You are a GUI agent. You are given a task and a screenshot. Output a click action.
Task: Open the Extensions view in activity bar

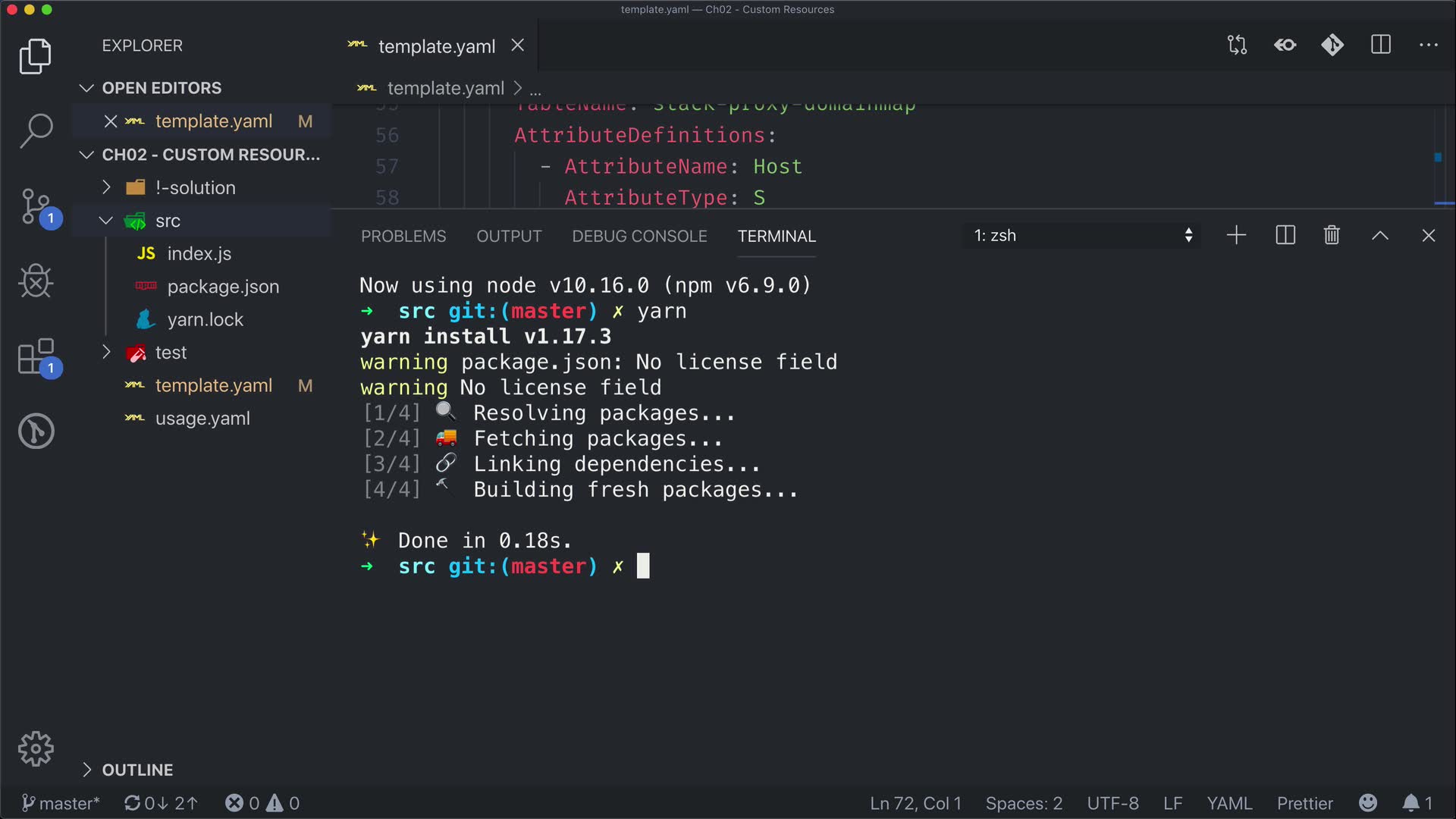pyautogui.click(x=36, y=356)
